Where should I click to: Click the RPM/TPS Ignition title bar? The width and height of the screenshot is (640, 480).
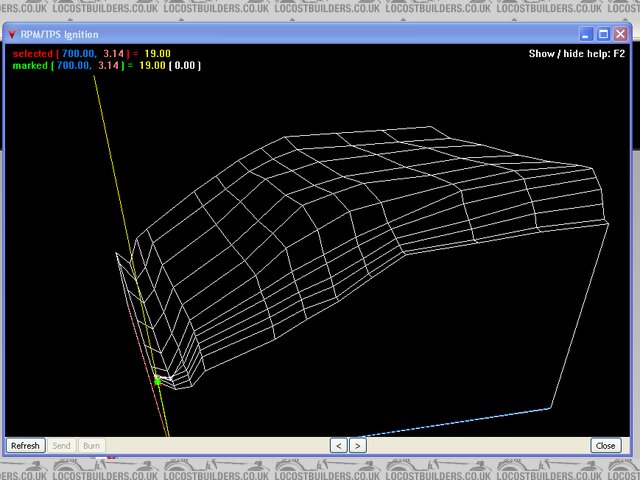(300, 34)
